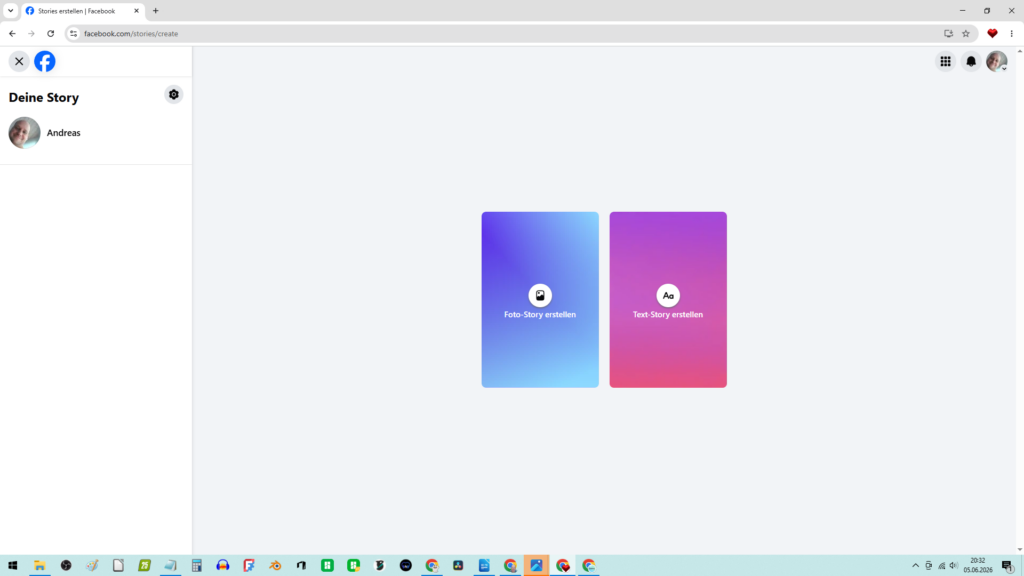Select Foto-Story erstellen card
Viewport: 1024px width, 576px height.
tap(540, 300)
